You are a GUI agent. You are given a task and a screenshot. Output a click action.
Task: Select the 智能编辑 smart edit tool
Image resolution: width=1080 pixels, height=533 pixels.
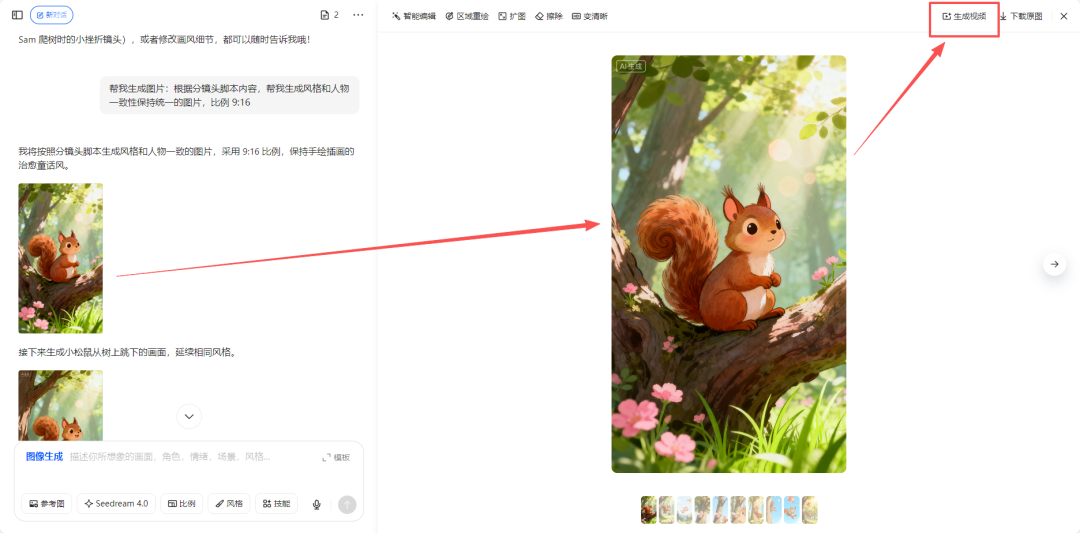tap(413, 16)
